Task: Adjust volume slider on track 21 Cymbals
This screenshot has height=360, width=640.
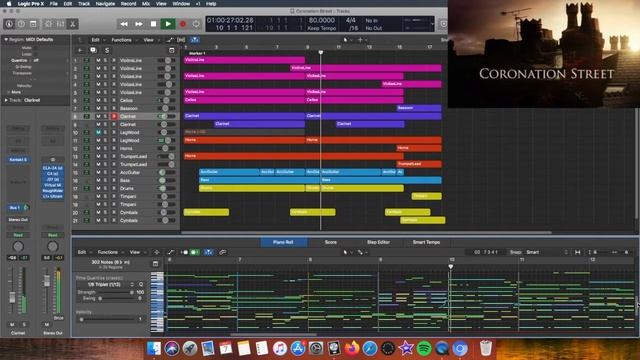Action: [x=167, y=220]
